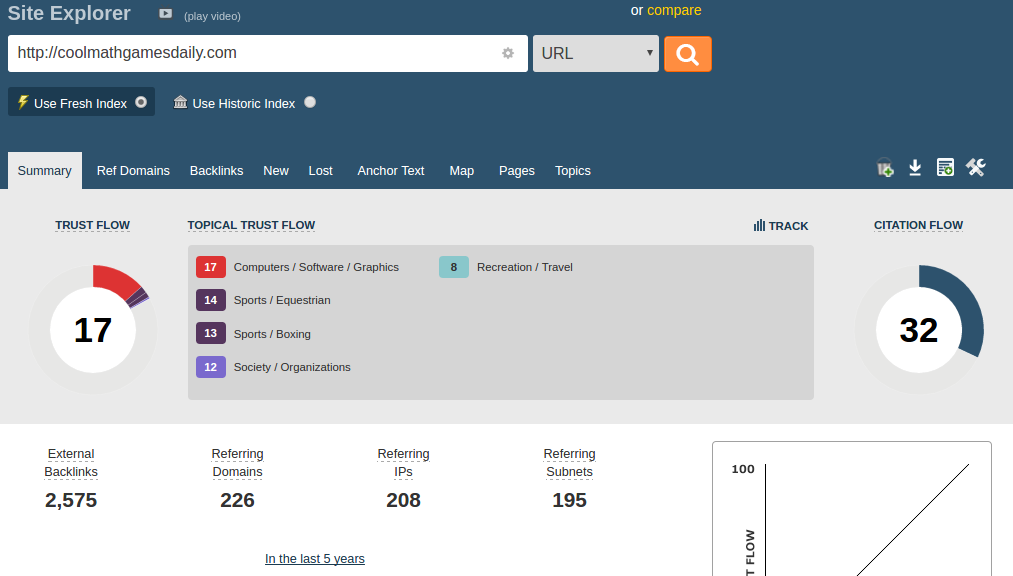Click Sports / Equestrian topic

point(282,300)
